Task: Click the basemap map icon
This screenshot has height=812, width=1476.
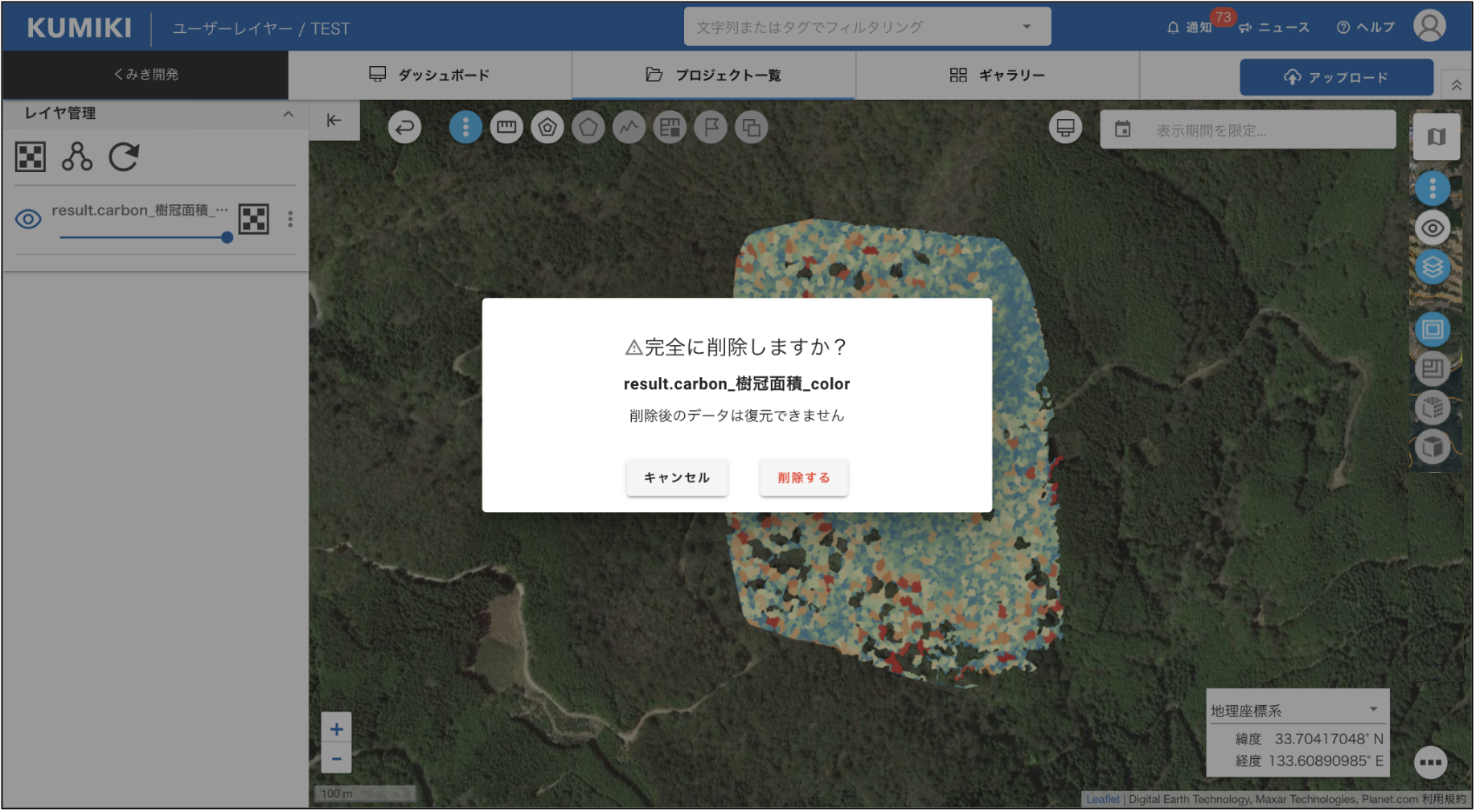Action: [1436, 137]
